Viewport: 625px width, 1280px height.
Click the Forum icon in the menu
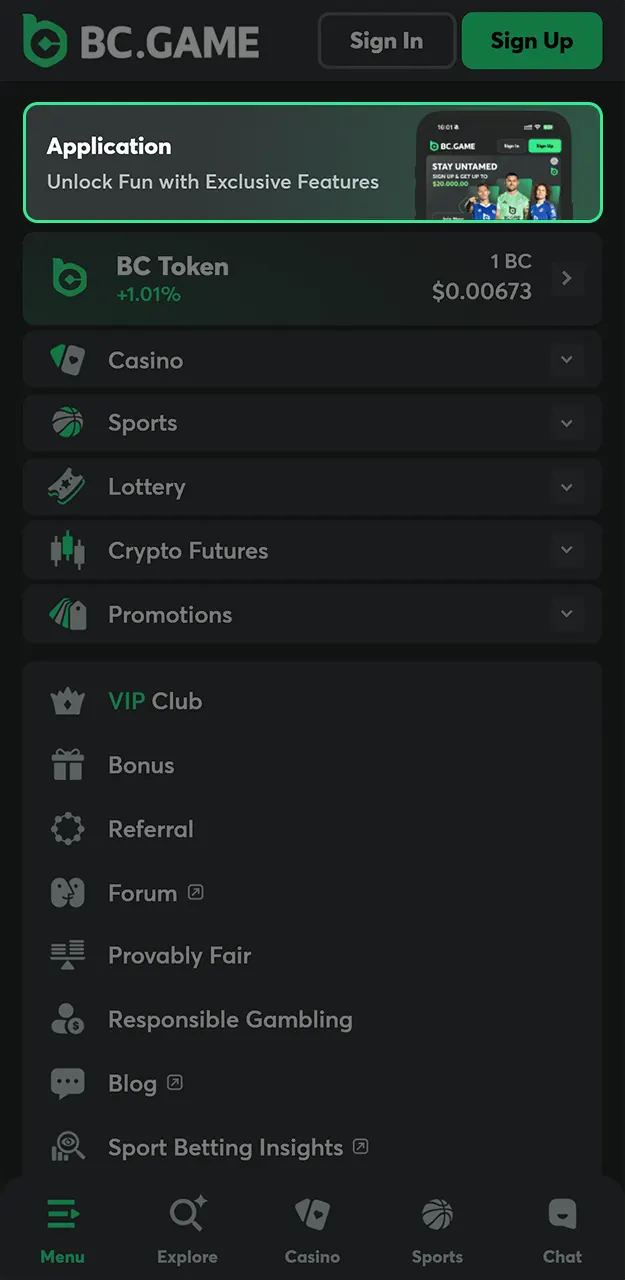68,893
